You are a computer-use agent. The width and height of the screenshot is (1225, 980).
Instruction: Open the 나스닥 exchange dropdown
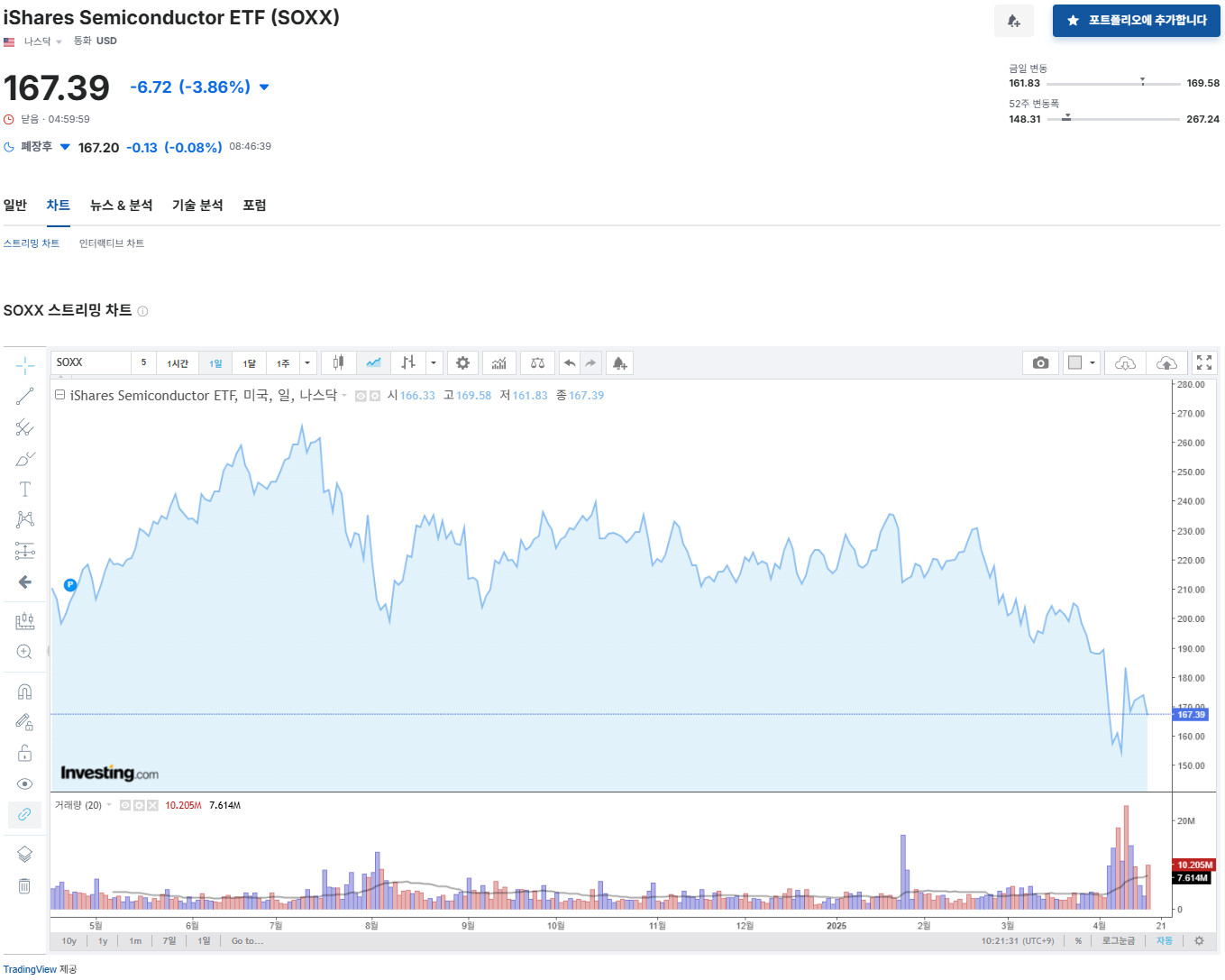click(x=41, y=41)
